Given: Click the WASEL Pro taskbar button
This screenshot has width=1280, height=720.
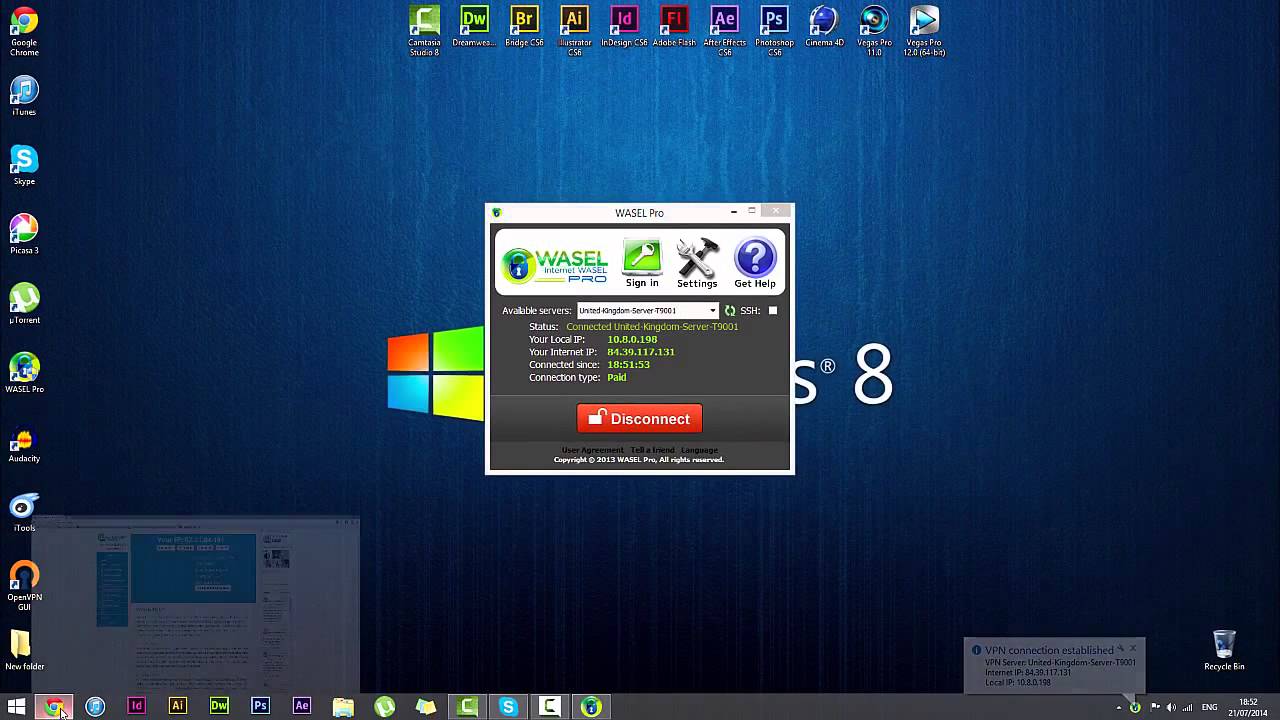Looking at the screenshot, I should [x=591, y=707].
